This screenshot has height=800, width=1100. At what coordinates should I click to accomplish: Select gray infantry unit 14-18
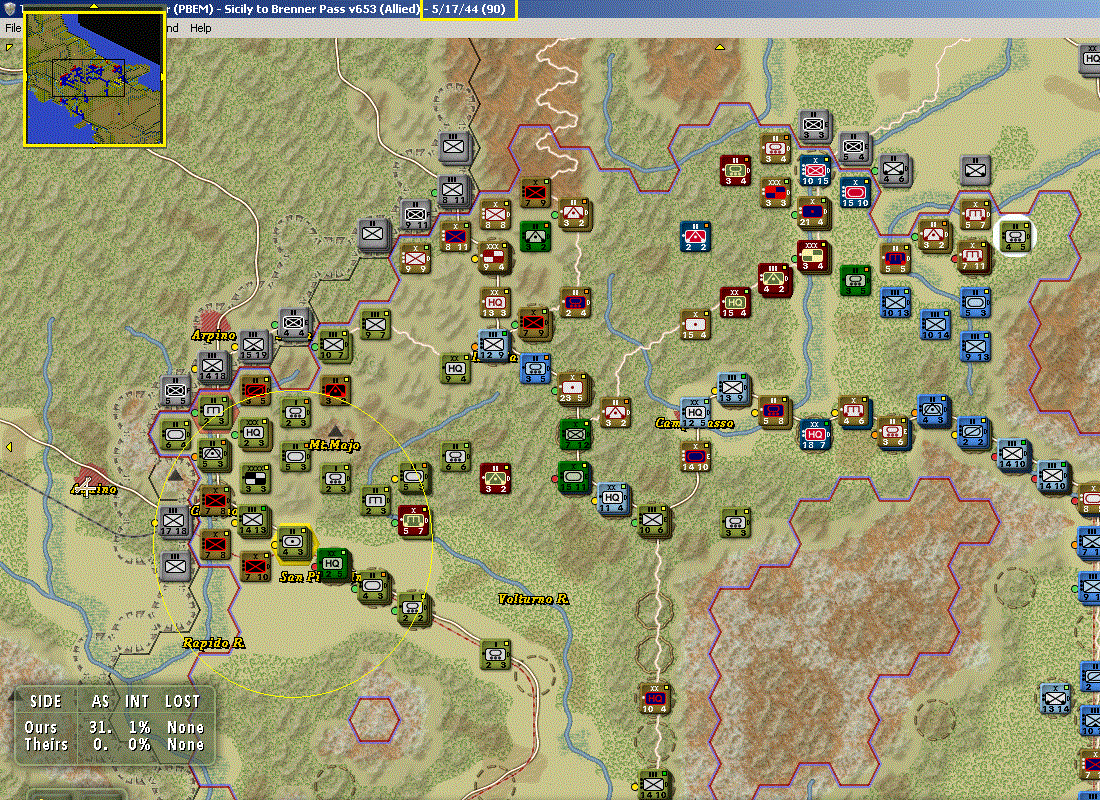pyautogui.click(x=213, y=367)
